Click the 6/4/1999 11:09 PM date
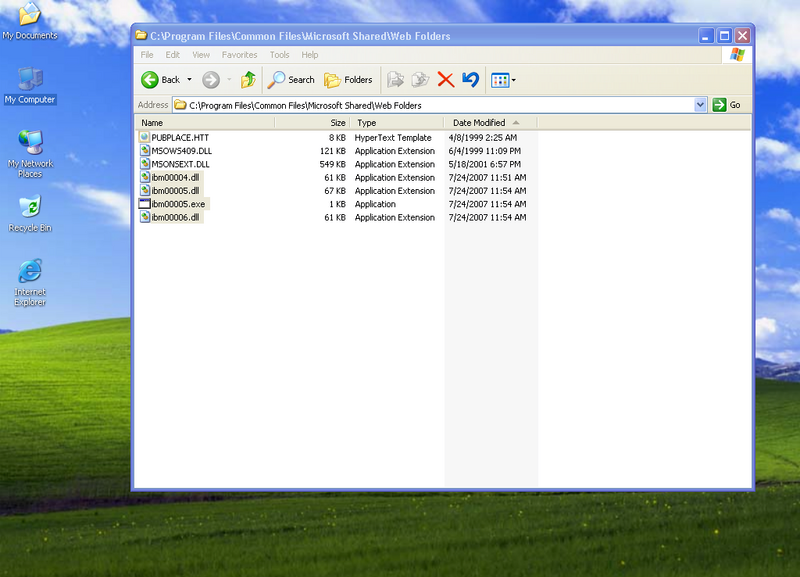Image resolution: width=800 pixels, height=577 pixels. point(485,151)
